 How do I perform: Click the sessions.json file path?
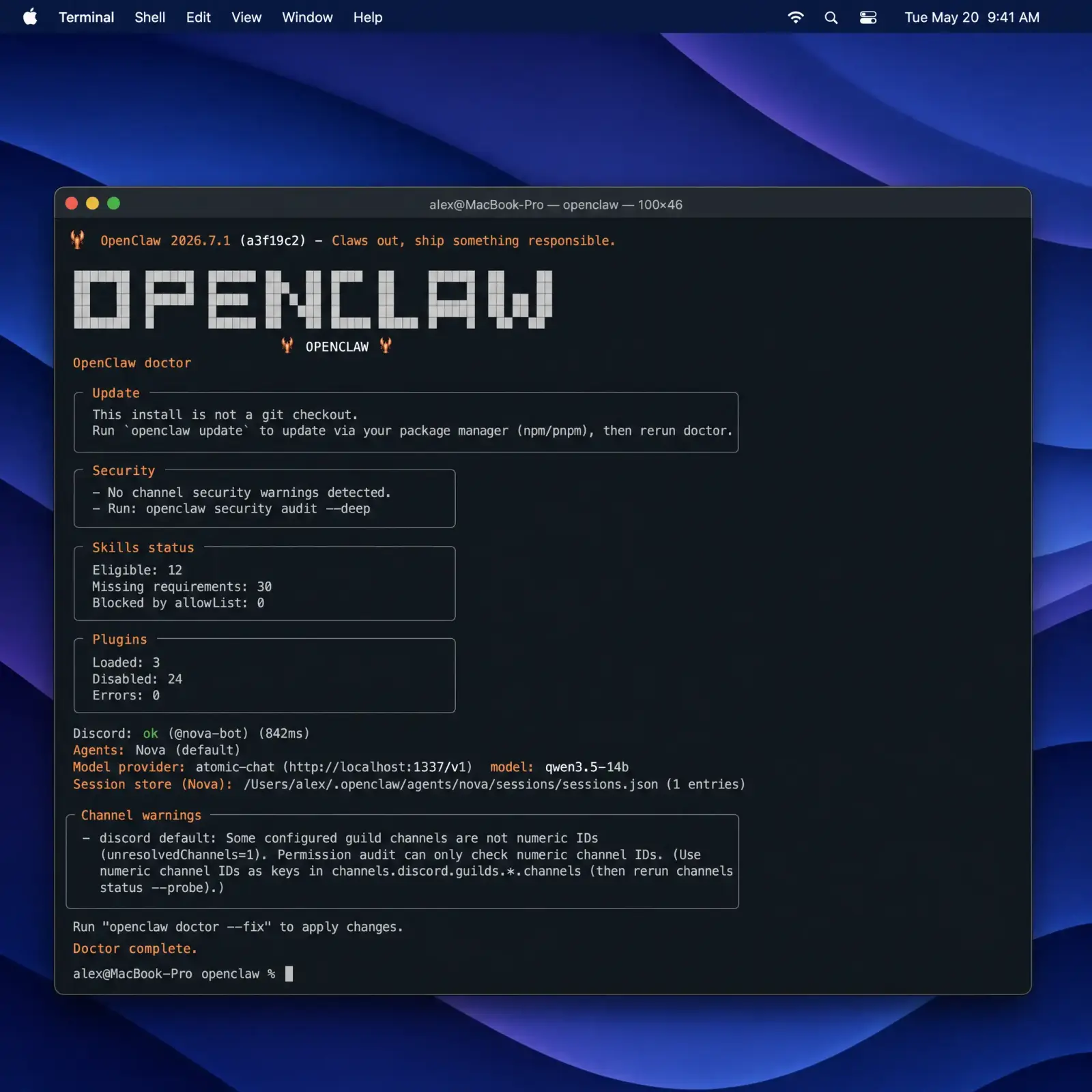tap(450, 784)
